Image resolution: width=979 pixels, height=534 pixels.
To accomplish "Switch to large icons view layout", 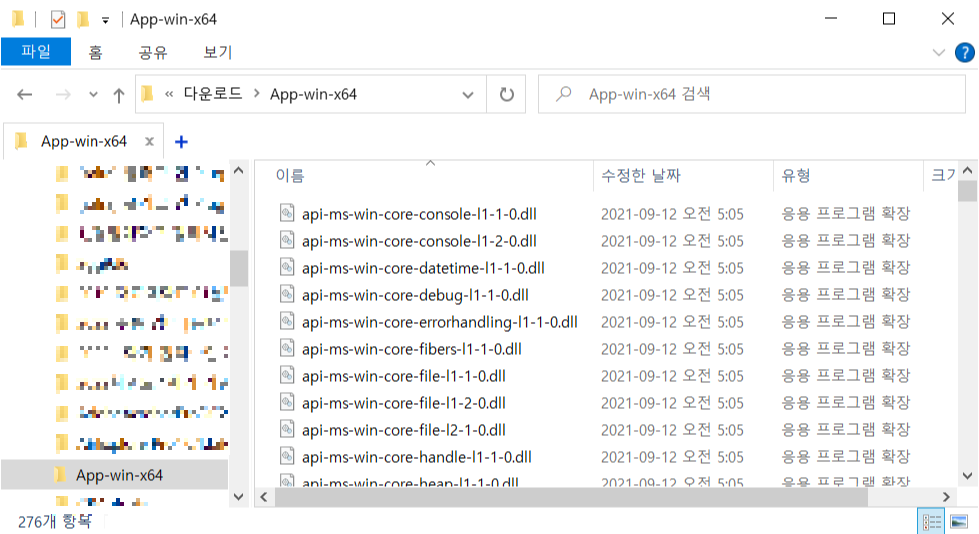I will [959, 522].
